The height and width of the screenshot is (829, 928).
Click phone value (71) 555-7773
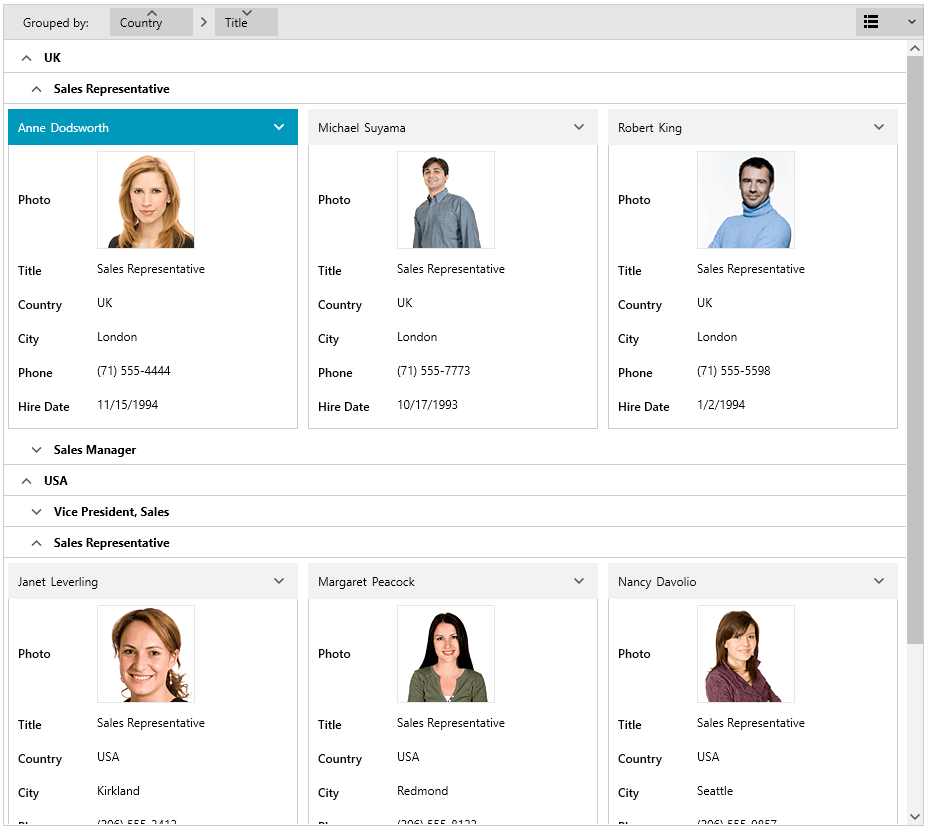434,371
